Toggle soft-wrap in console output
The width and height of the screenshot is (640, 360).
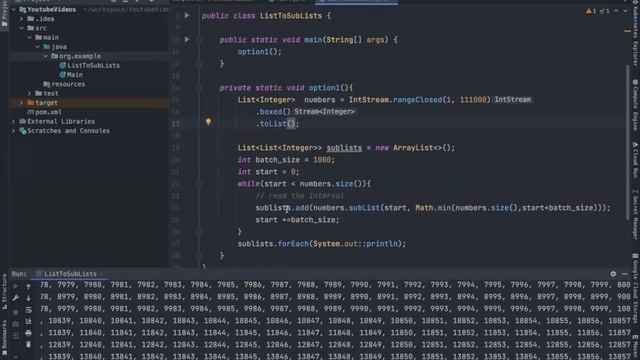(x=28, y=310)
